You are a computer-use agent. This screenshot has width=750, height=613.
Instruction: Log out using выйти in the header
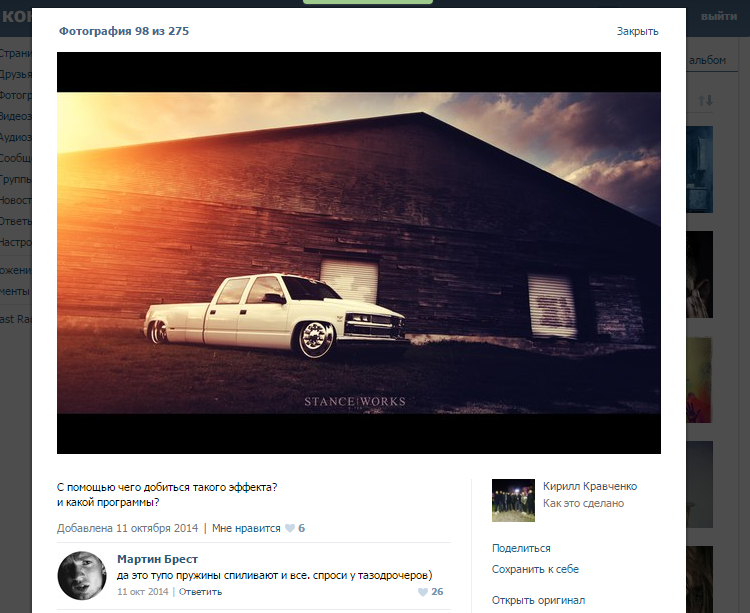click(x=718, y=17)
